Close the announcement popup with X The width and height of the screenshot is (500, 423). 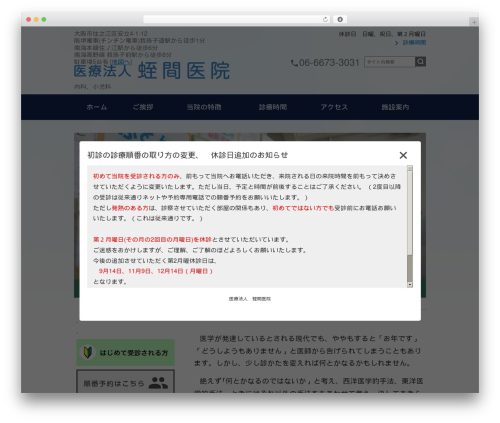click(x=403, y=155)
